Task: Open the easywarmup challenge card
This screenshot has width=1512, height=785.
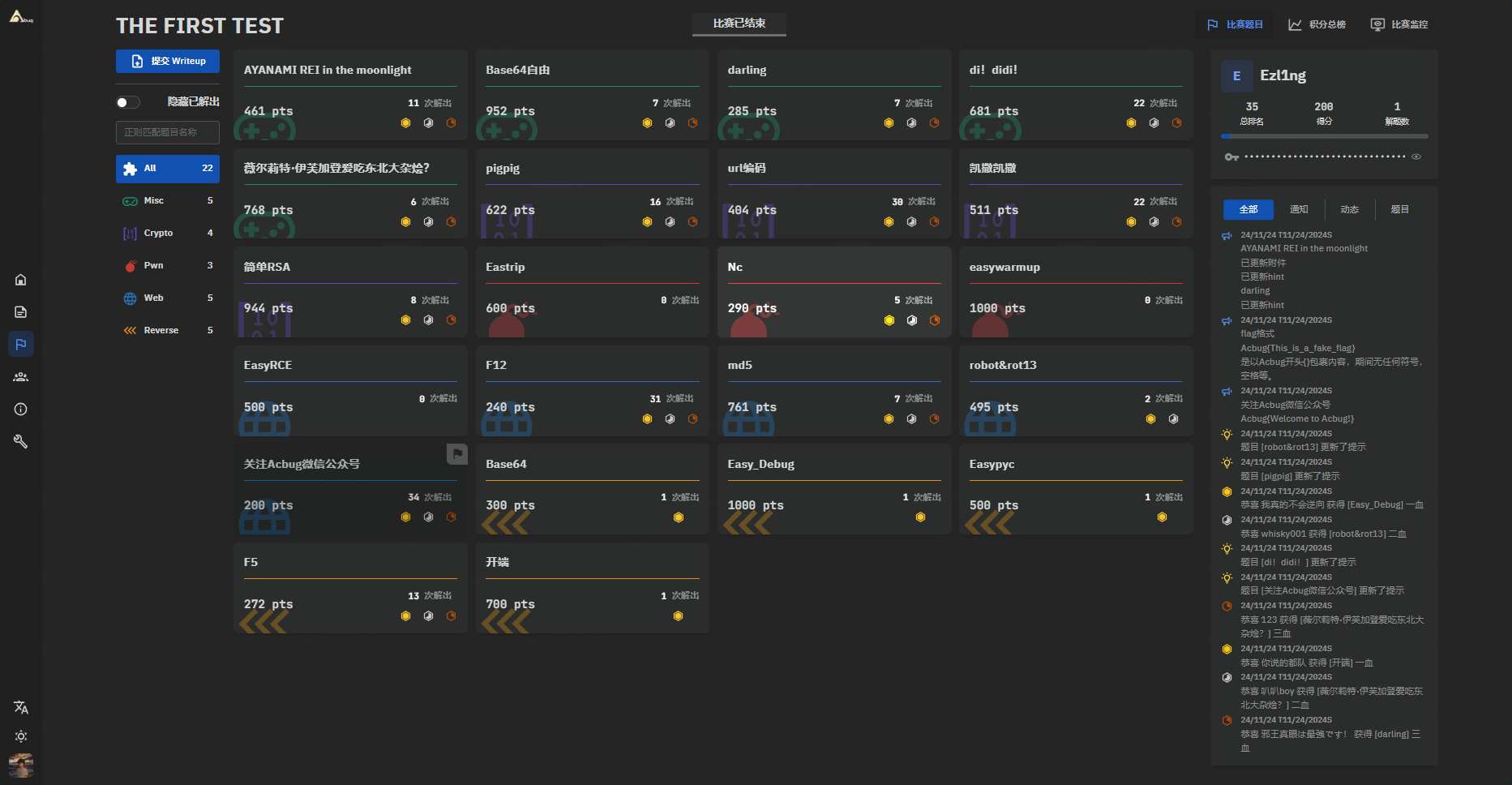Action: coord(1075,292)
